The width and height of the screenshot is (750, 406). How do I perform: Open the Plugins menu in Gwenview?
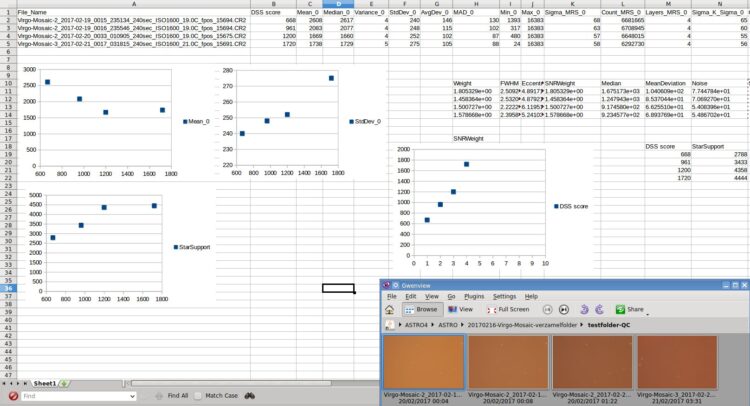tap(474, 296)
